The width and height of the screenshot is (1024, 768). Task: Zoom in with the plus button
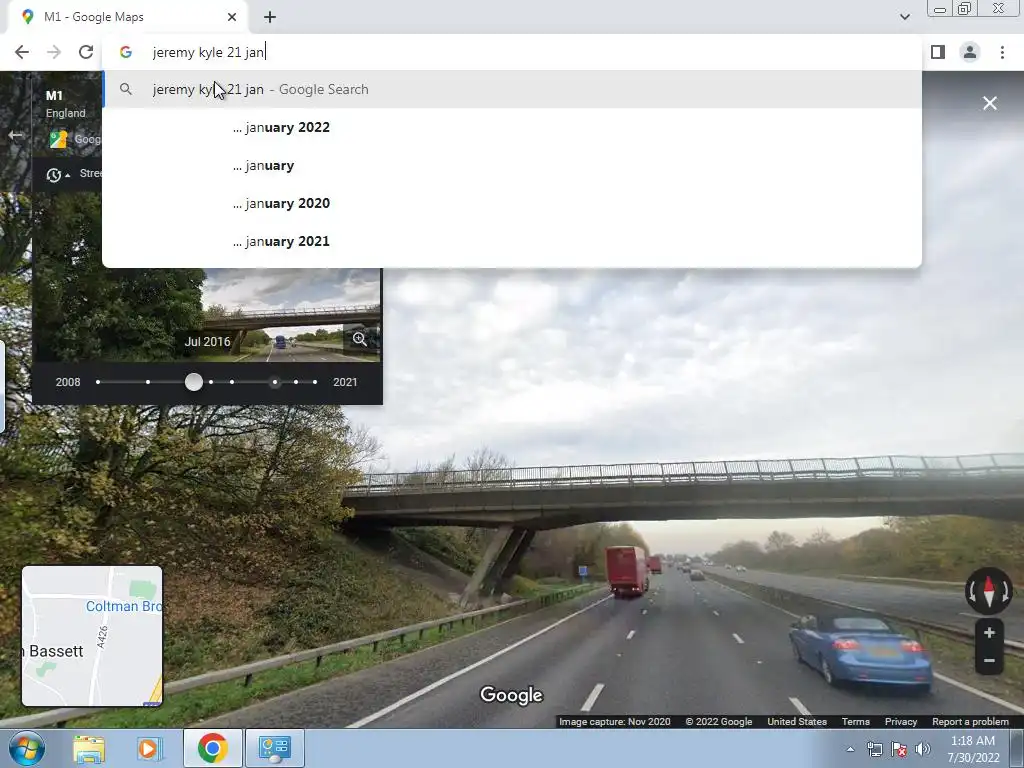[x=989, y=632]
